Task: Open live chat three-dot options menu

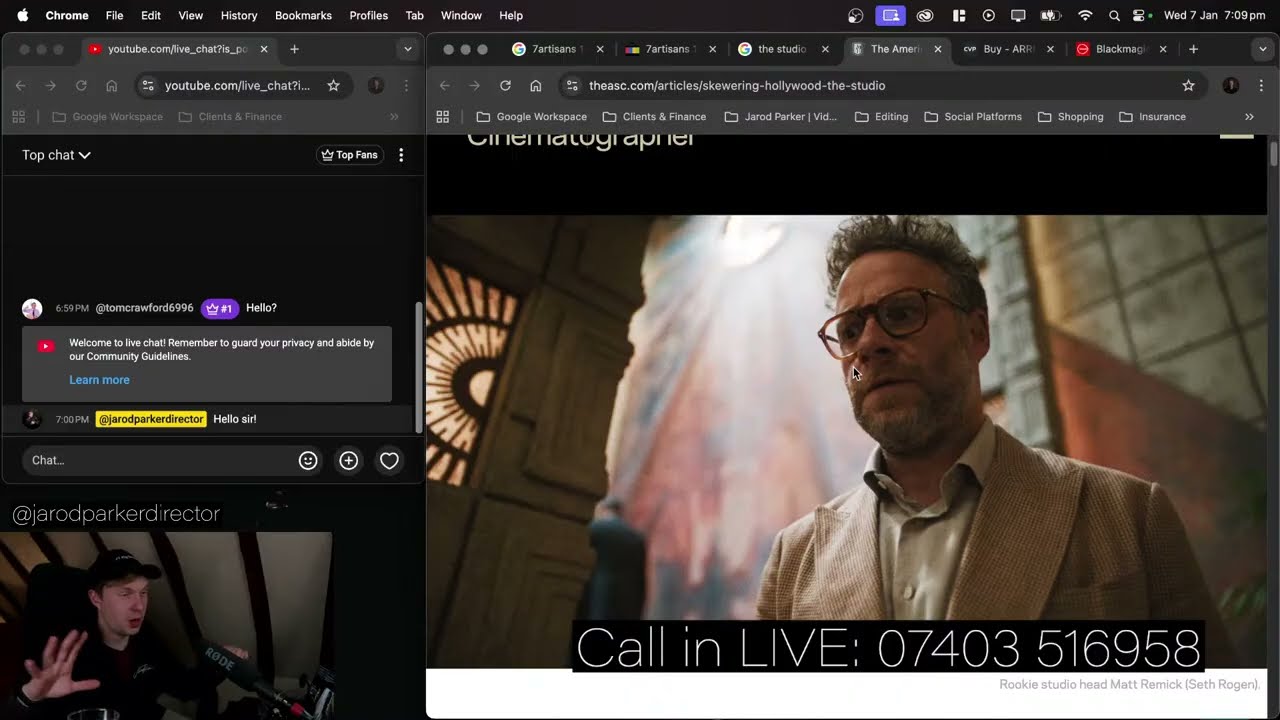Action: click(x=401, y=155)
